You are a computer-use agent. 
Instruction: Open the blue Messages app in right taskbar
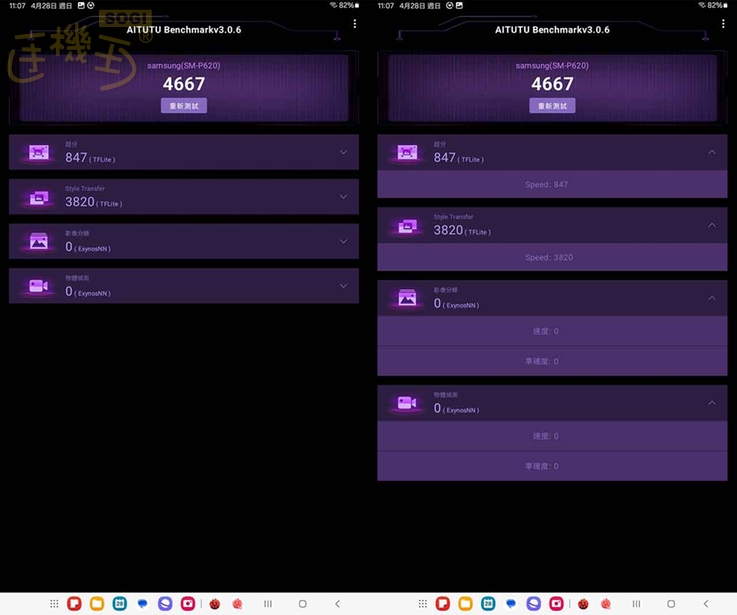[511, 604]
